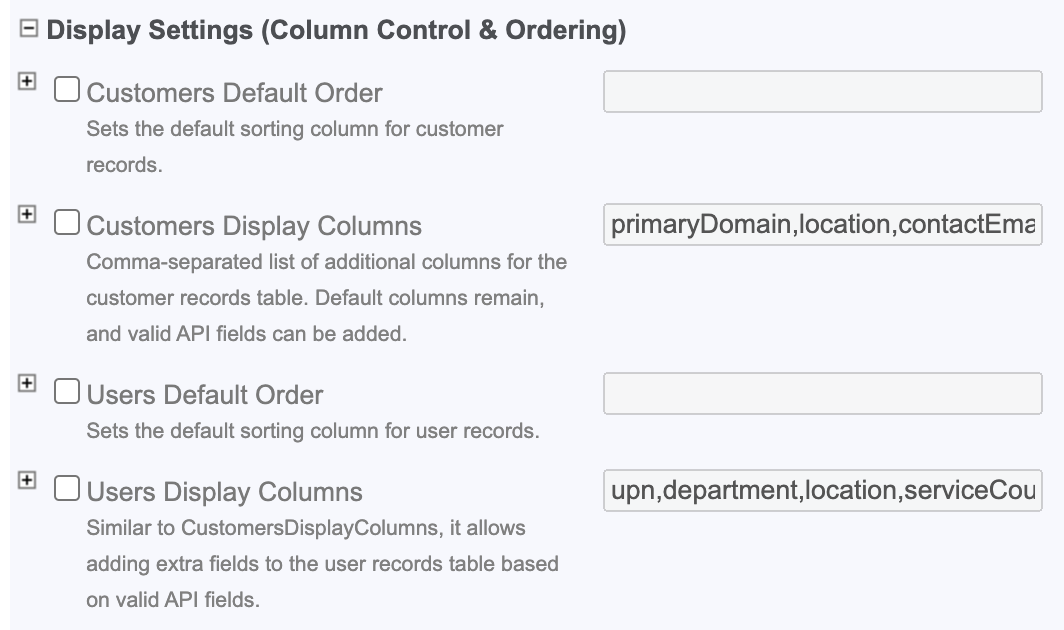Expand the Customers Default Order plus icon
This screenshot has width=1064, height=630.
(x=28, y=82)
